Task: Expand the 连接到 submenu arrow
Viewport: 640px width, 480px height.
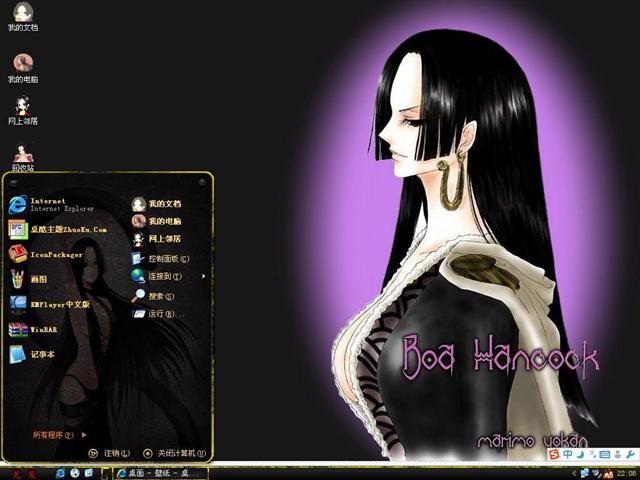Action: 204,276
